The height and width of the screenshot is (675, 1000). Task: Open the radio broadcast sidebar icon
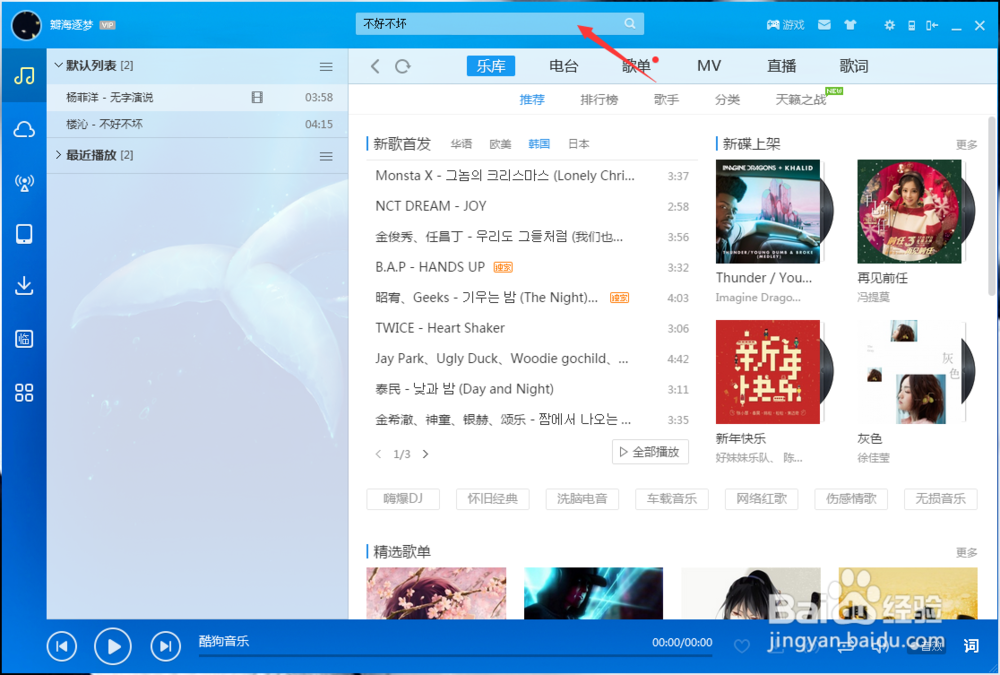click(24, 183)
